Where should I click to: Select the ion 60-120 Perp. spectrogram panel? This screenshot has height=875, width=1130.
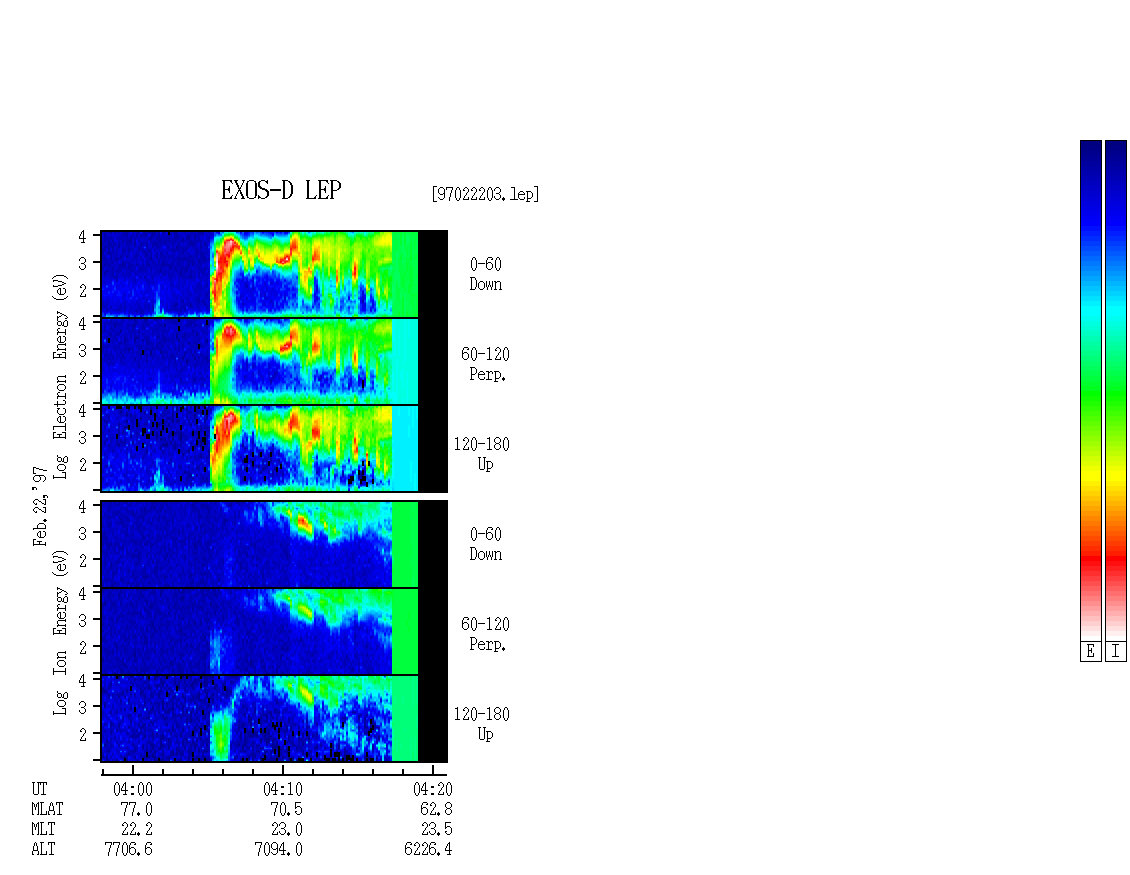[274, 631]
